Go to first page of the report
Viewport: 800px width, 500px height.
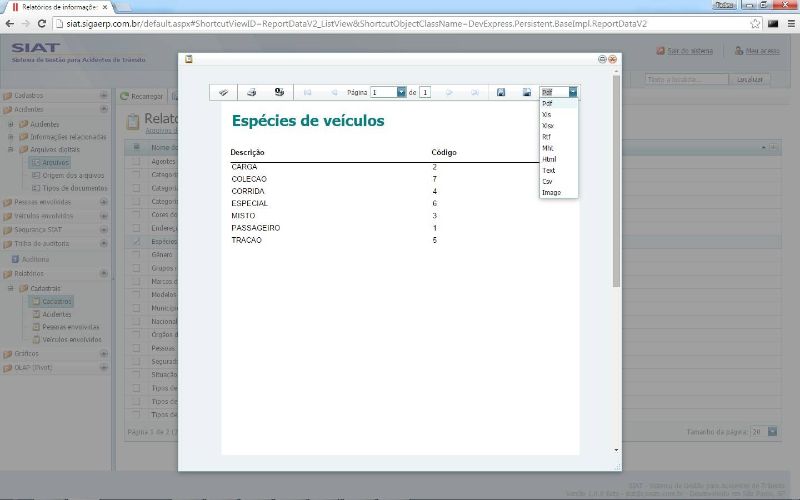(x=307, y=92)
